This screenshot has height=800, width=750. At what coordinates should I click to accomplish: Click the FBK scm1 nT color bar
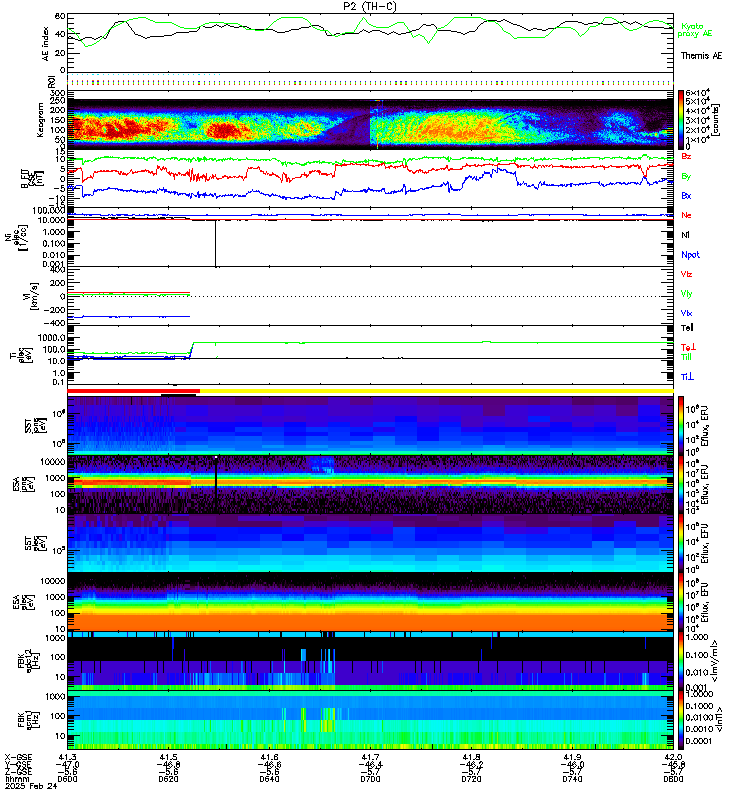(x=681, y=720)
